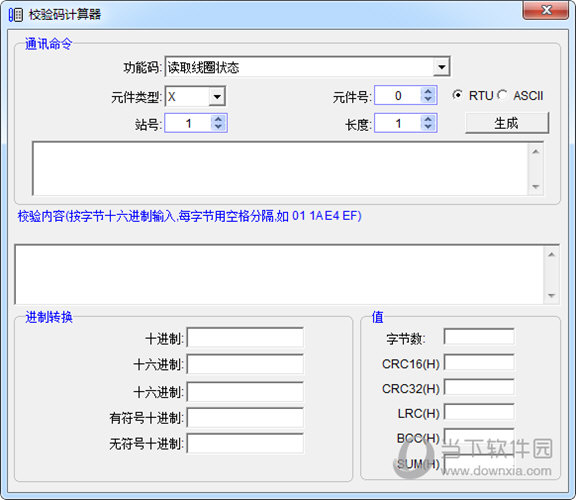Click the LRC(H) result field
The height and width of the screenshot is (500, 576).
479,412
